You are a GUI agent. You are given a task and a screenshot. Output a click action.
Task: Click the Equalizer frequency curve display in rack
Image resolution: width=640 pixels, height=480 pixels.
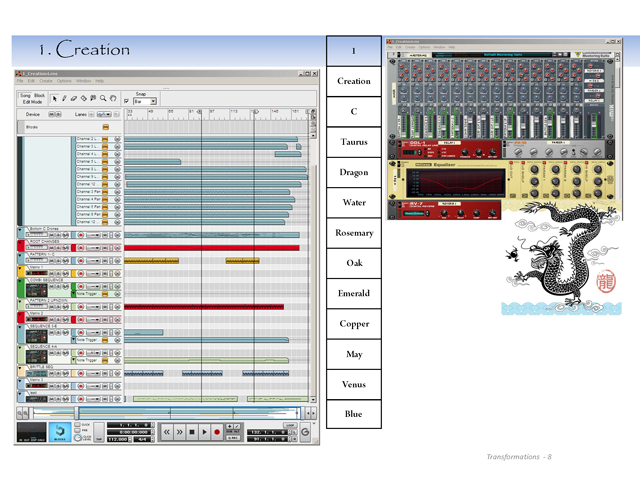tap(456, 182)
